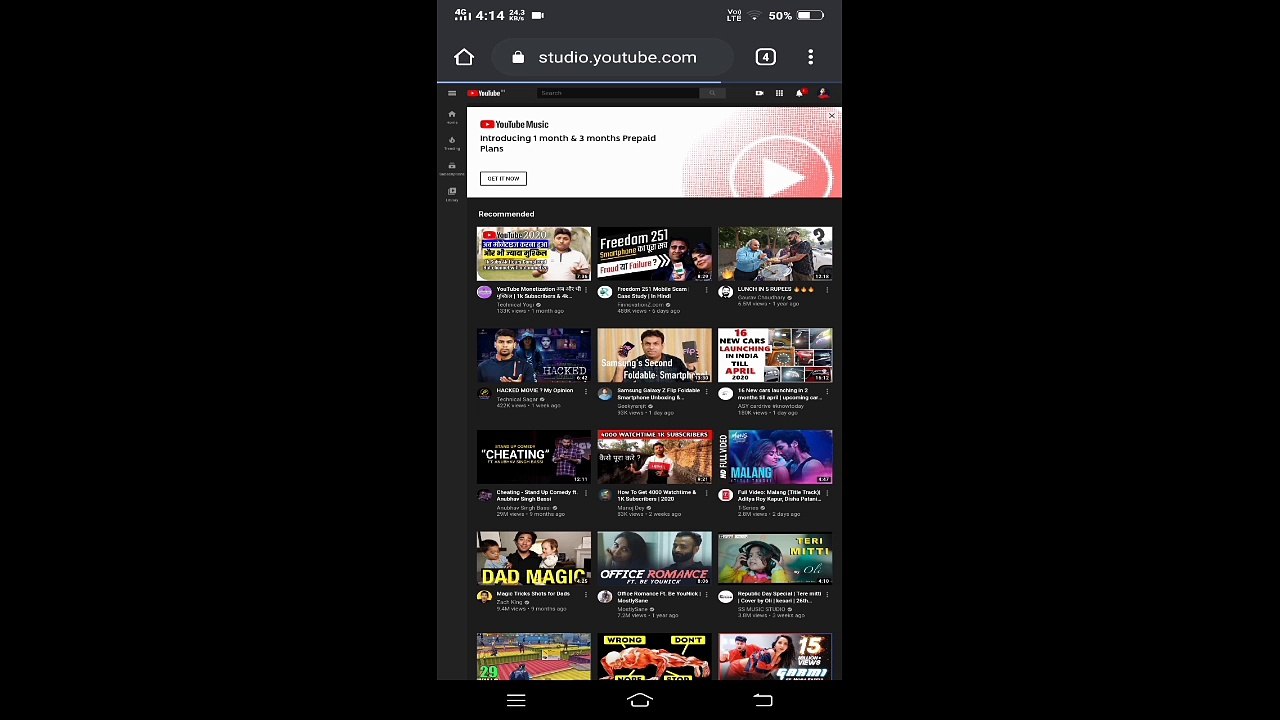1280x720 pixels.
Task: Open the MALANG full video thumbnail
Action: 775,457
